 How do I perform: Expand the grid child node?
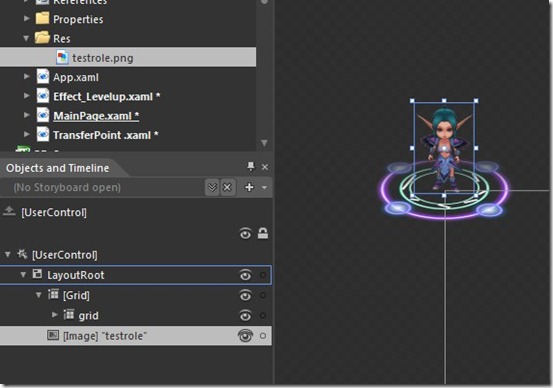[x=55, y=314]
